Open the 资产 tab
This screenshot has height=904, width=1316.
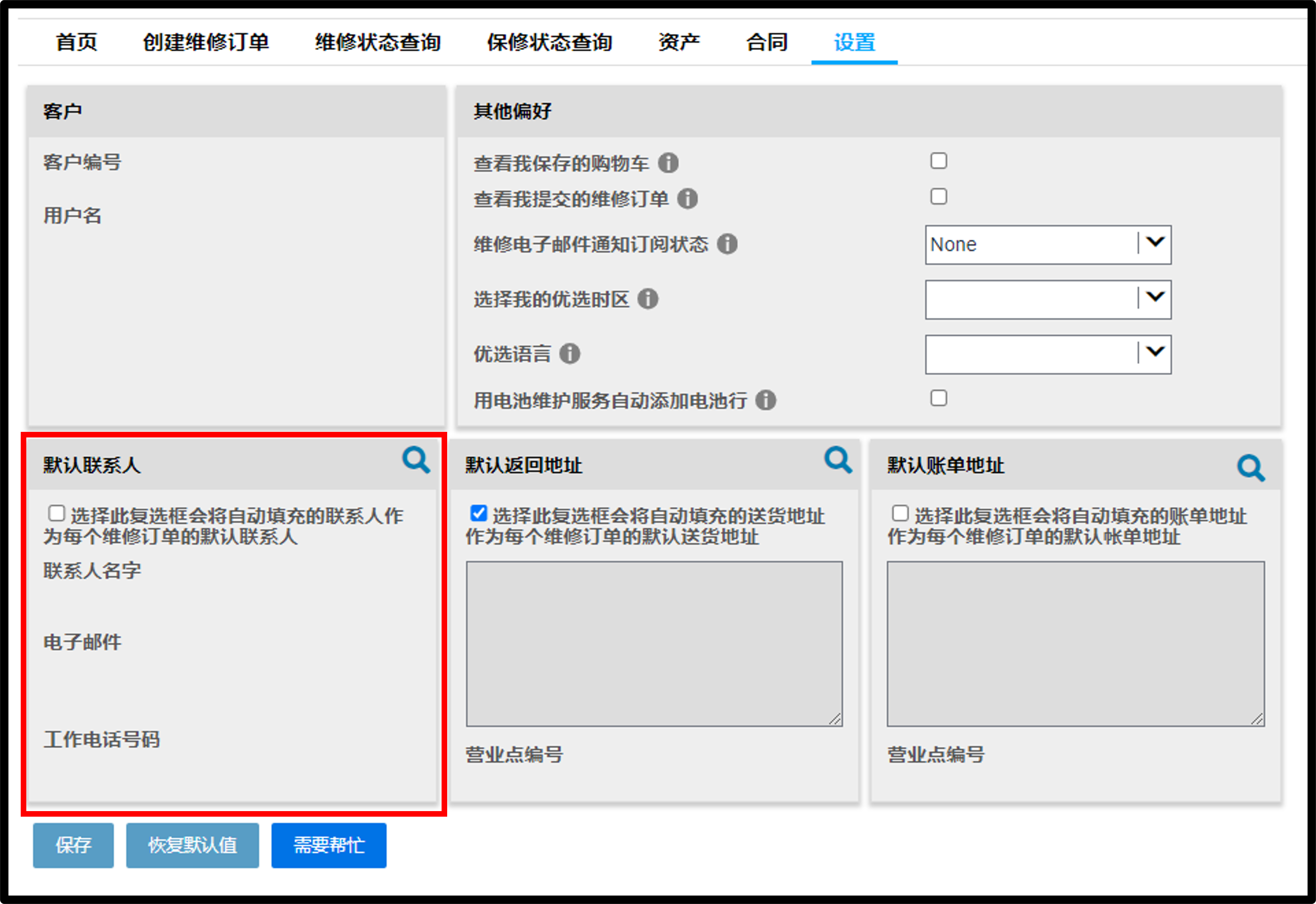pyautogui.click(x=679, y=43)
